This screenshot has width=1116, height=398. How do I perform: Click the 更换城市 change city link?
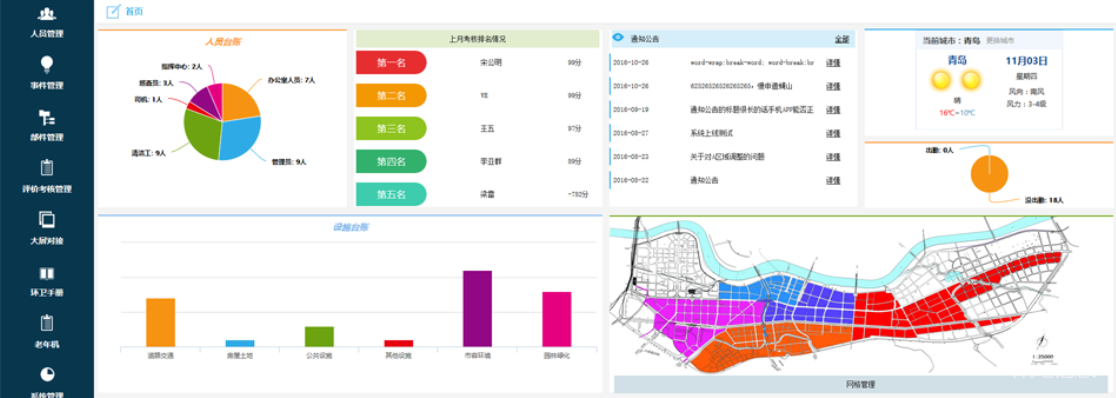coord(1000,41)
